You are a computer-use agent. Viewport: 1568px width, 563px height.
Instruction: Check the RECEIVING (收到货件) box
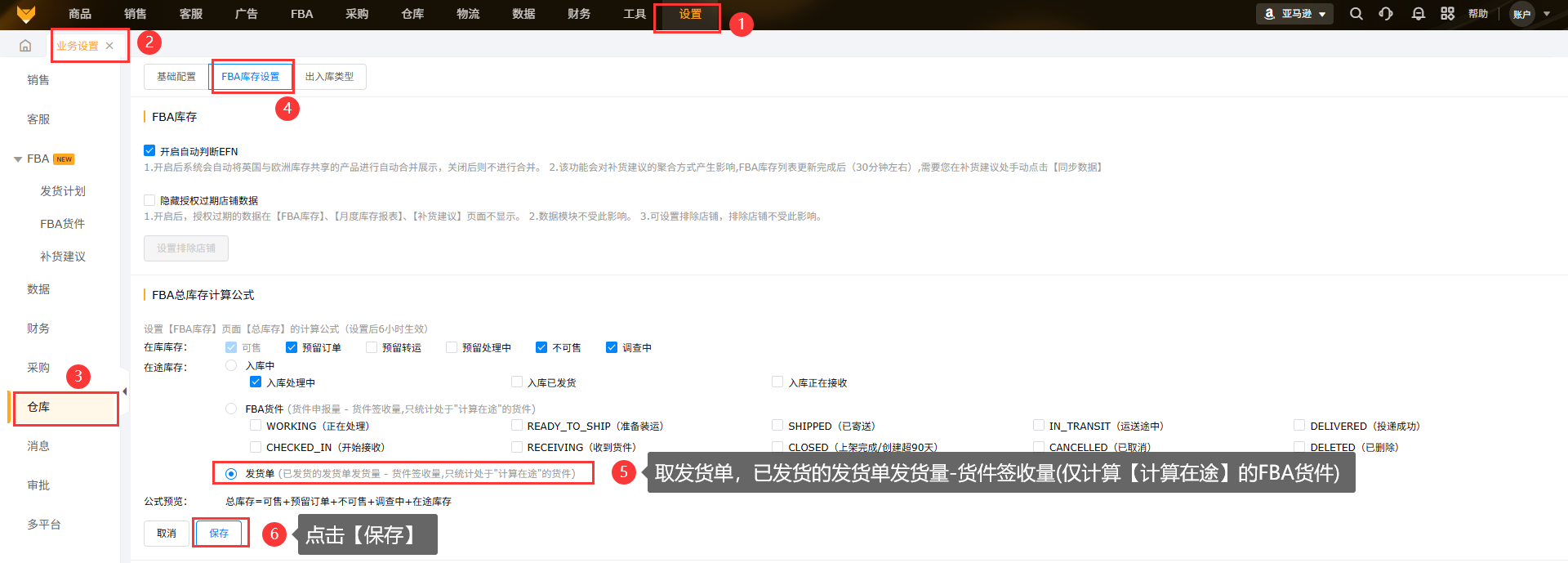coord(517,446)
